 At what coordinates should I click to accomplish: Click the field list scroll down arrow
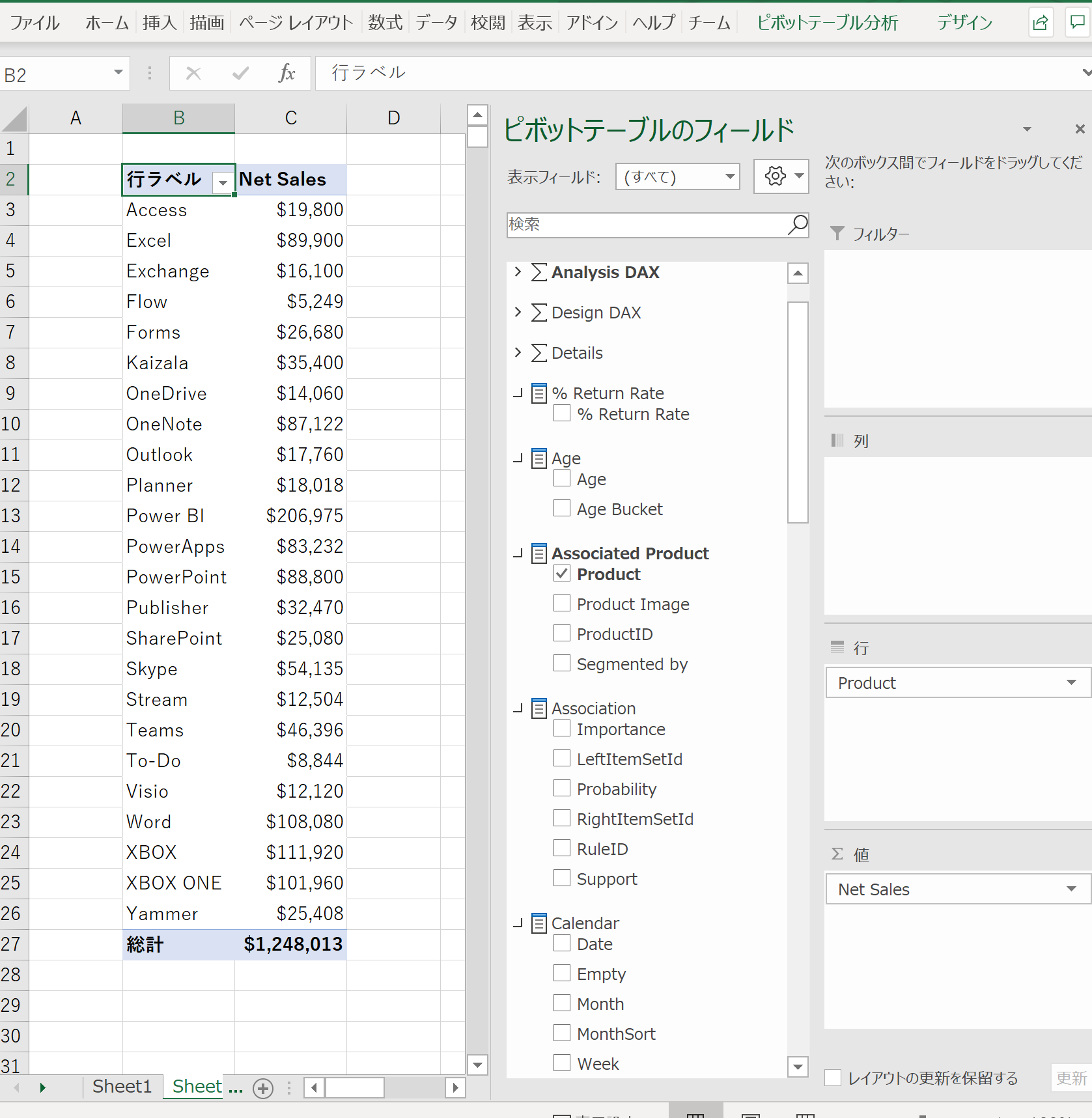(x=798, y=1067)
